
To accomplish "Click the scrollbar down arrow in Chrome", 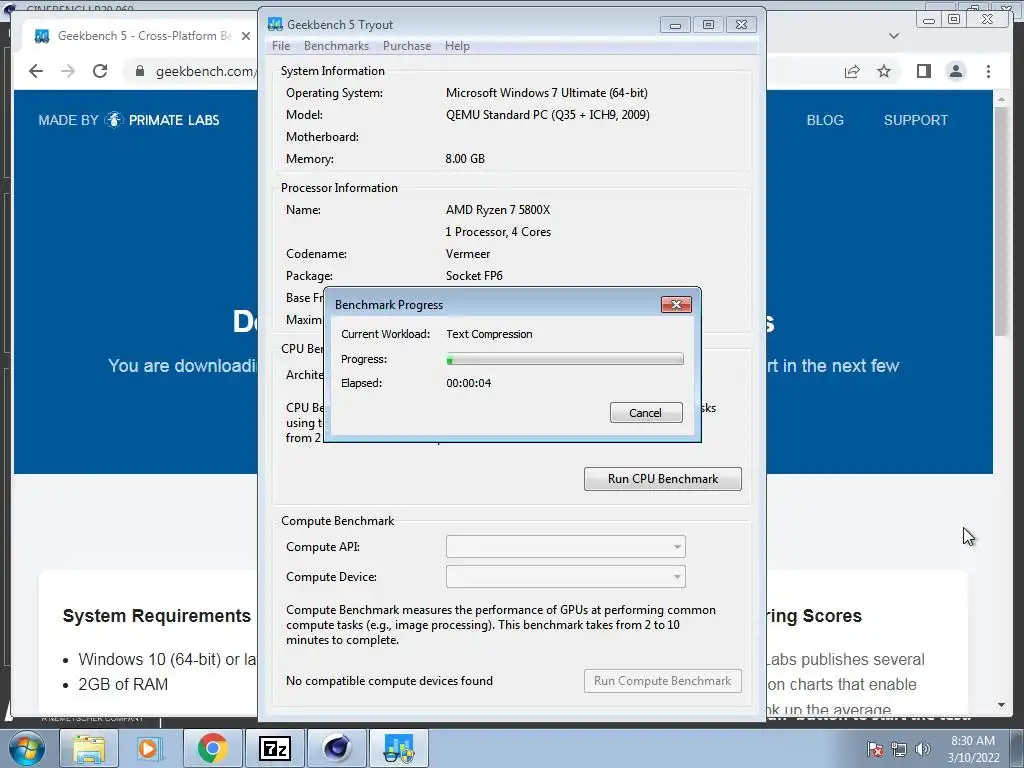I will tap(1001, 705).
